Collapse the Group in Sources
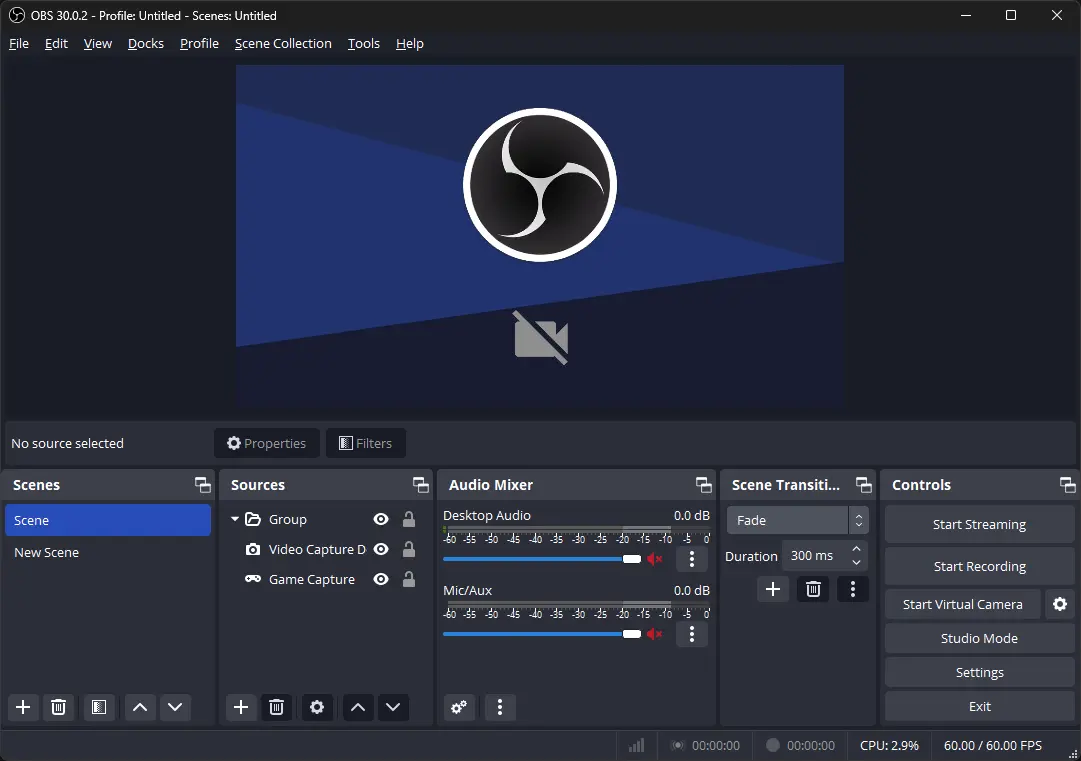The image size is (1081, 761). tap(235, 519)
